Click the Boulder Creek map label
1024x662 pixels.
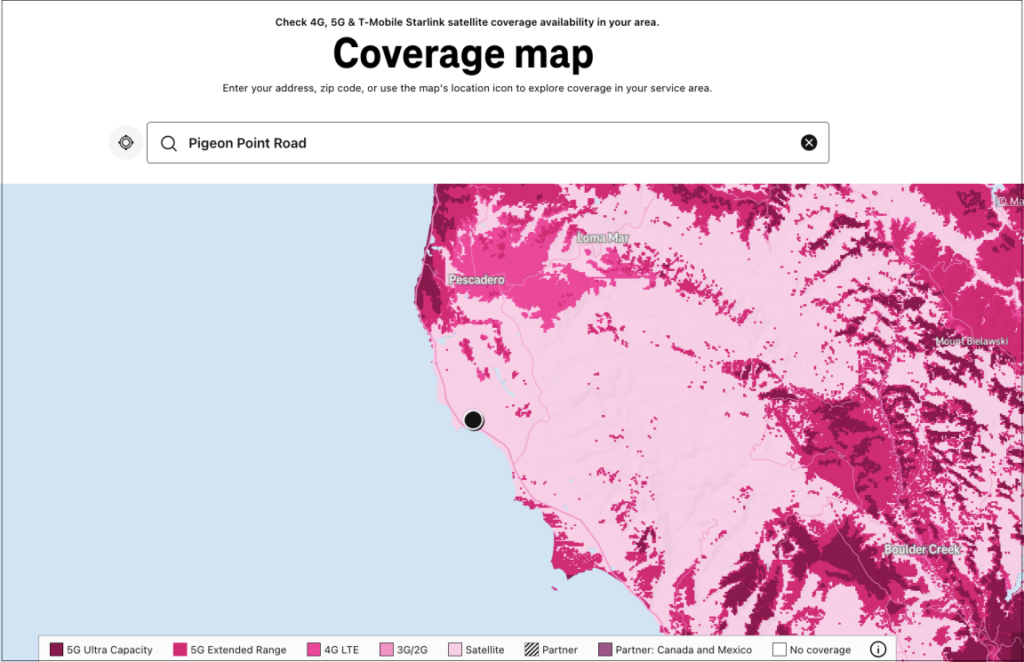pyautogui.click(x=922, y=550)
